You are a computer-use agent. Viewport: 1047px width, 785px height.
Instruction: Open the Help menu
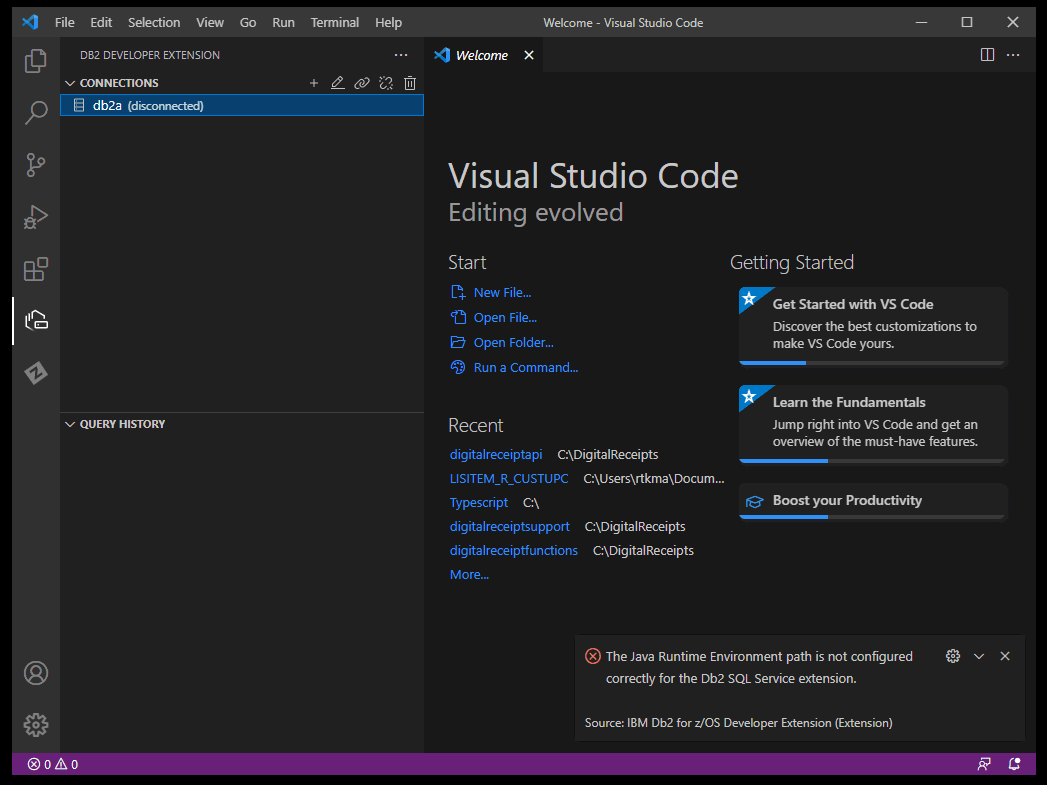[x=388, y=23]
